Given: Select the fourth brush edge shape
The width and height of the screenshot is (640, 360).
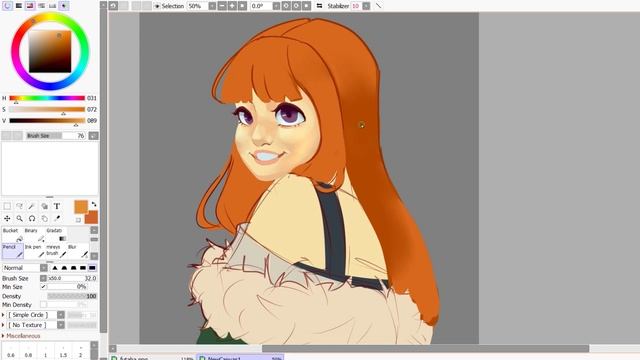Looking at the screenshot, I should coord(83,268).
